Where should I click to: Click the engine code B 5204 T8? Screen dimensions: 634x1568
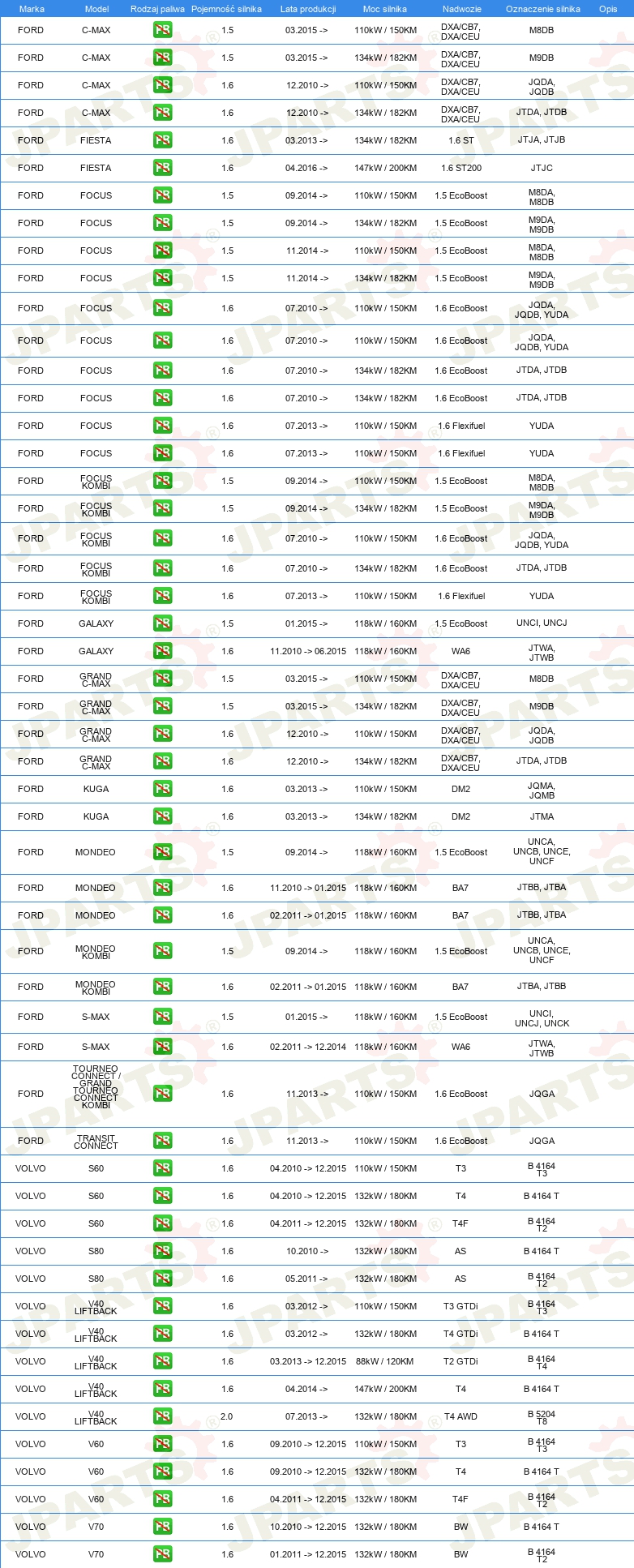tap(542, 1417)
